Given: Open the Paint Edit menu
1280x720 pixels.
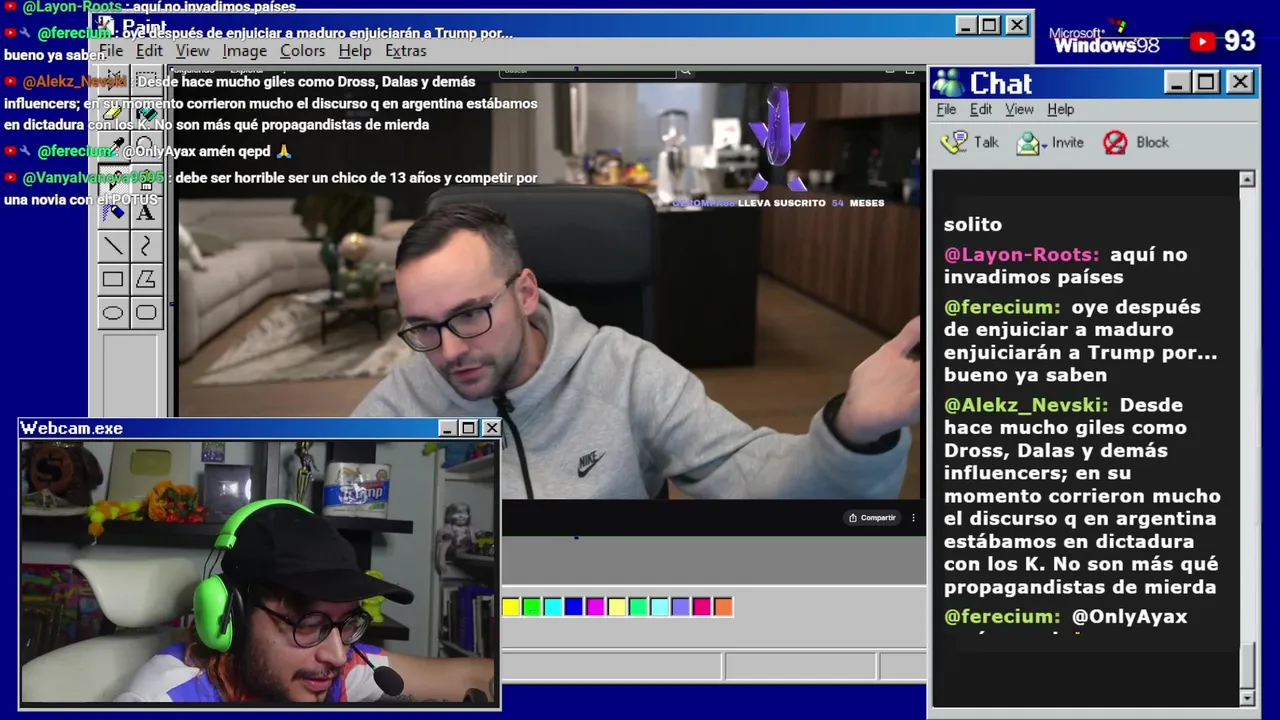Looking at the screenshot, I should point(149,51).
